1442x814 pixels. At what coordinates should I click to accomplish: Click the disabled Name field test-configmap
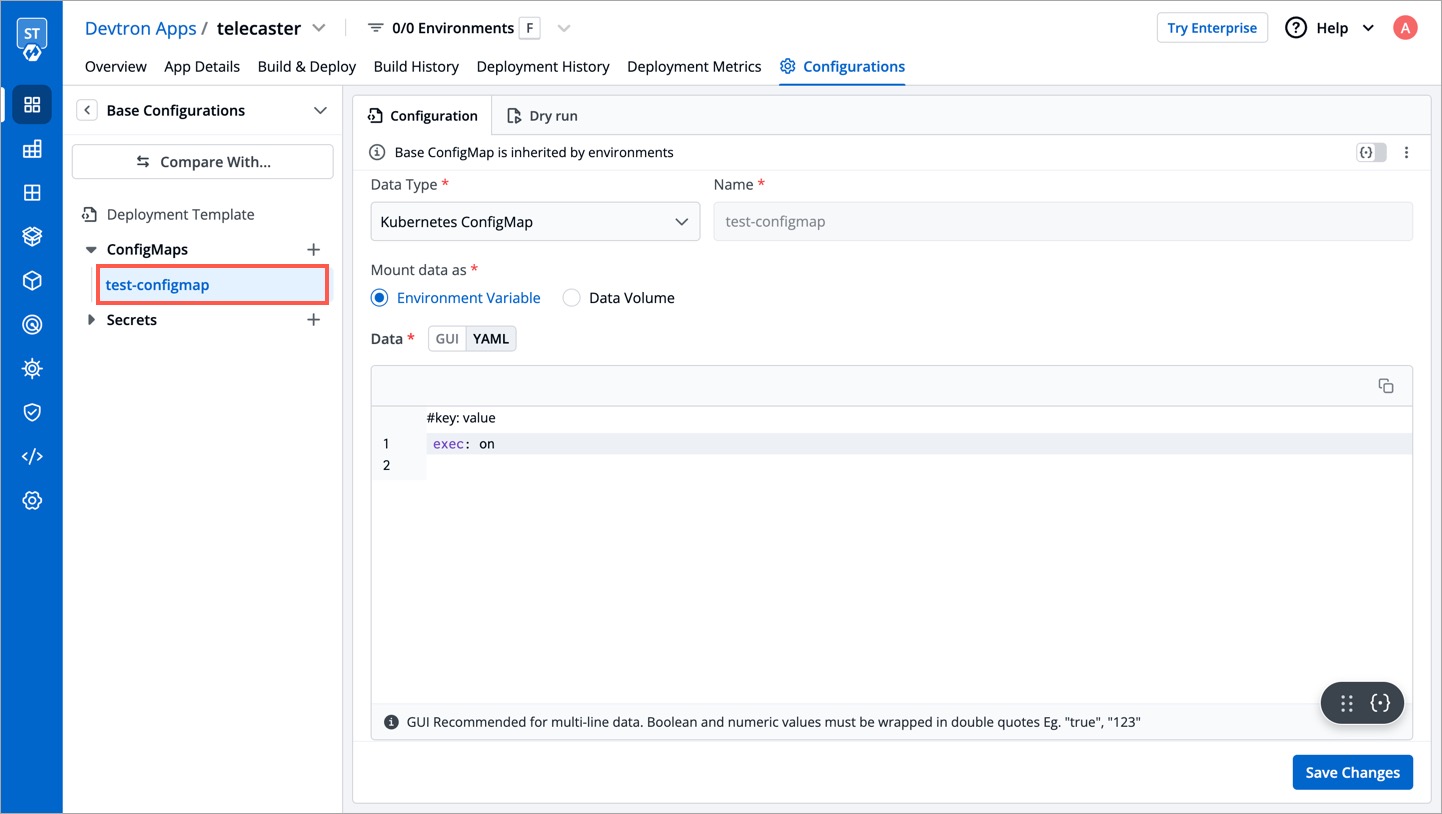[x=1062, y=222]
